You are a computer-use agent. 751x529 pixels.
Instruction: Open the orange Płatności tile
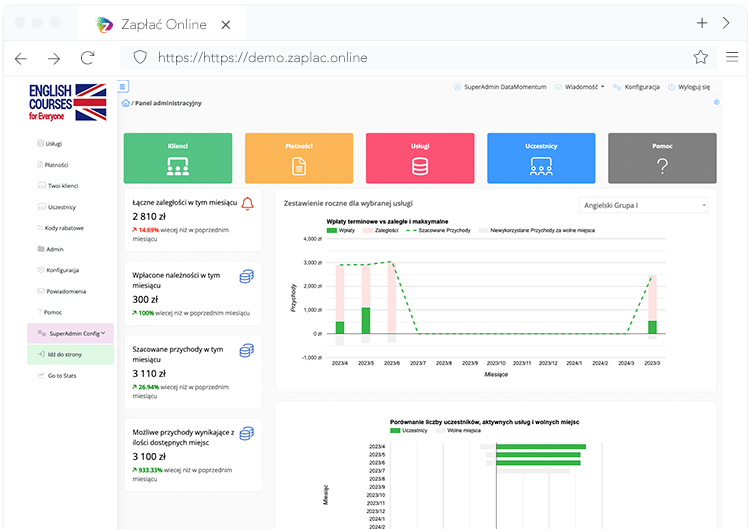[299, 158]
